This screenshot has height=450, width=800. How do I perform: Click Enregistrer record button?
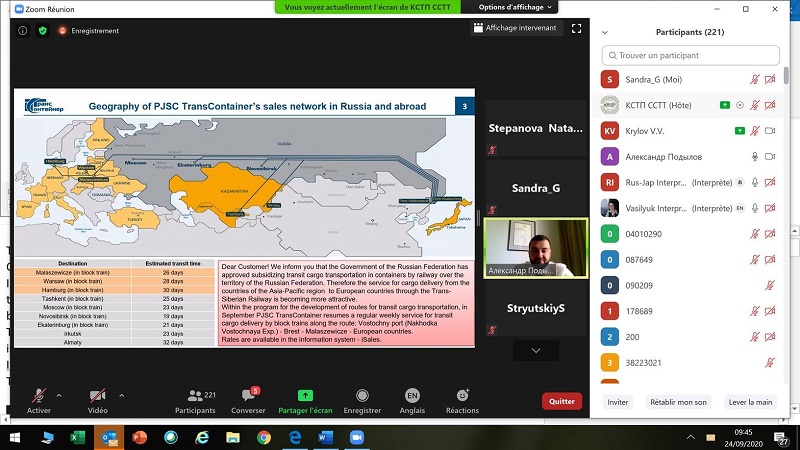tap(362, 401)
